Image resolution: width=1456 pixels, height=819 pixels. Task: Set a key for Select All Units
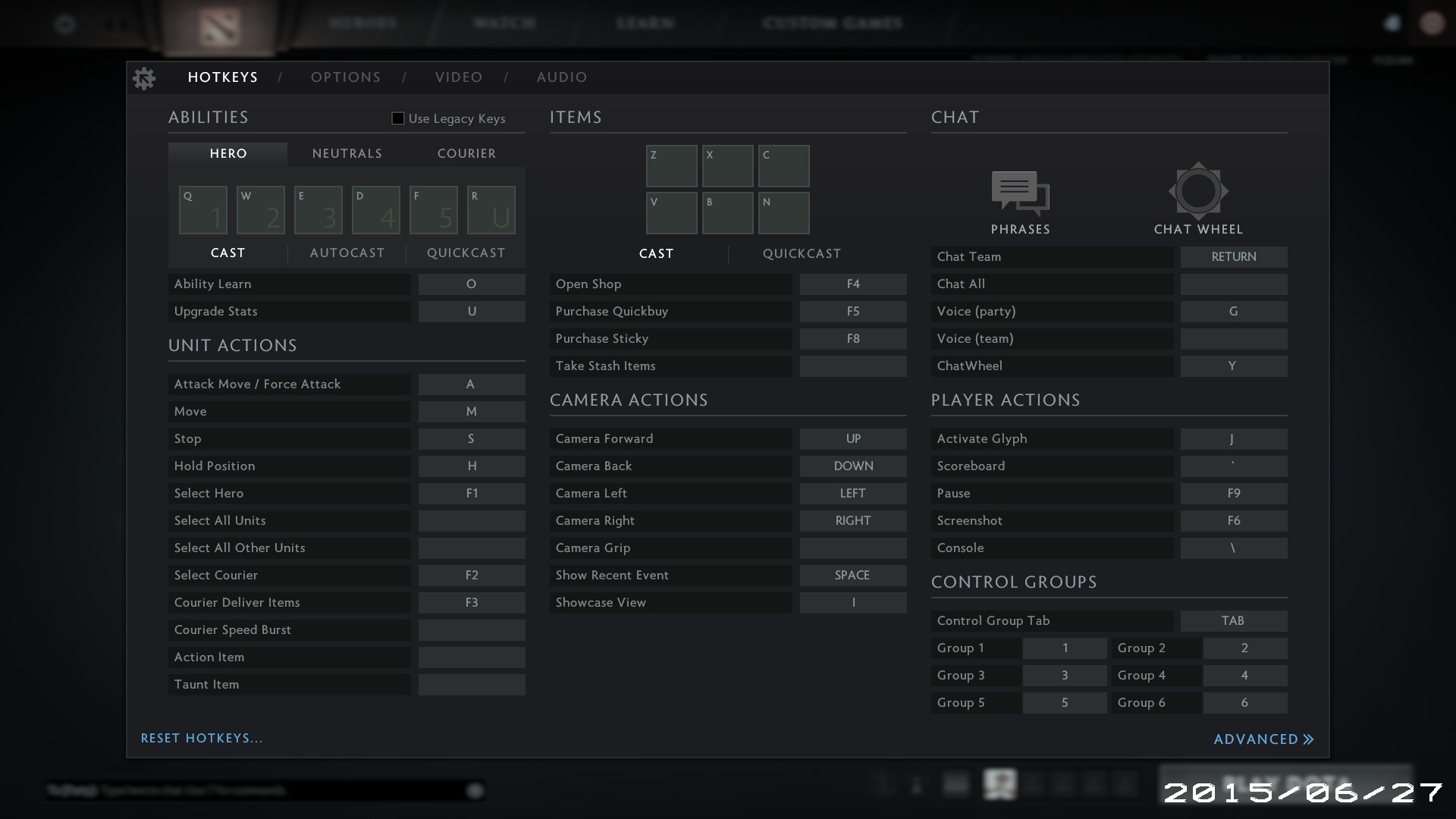(x=472, y=521)
